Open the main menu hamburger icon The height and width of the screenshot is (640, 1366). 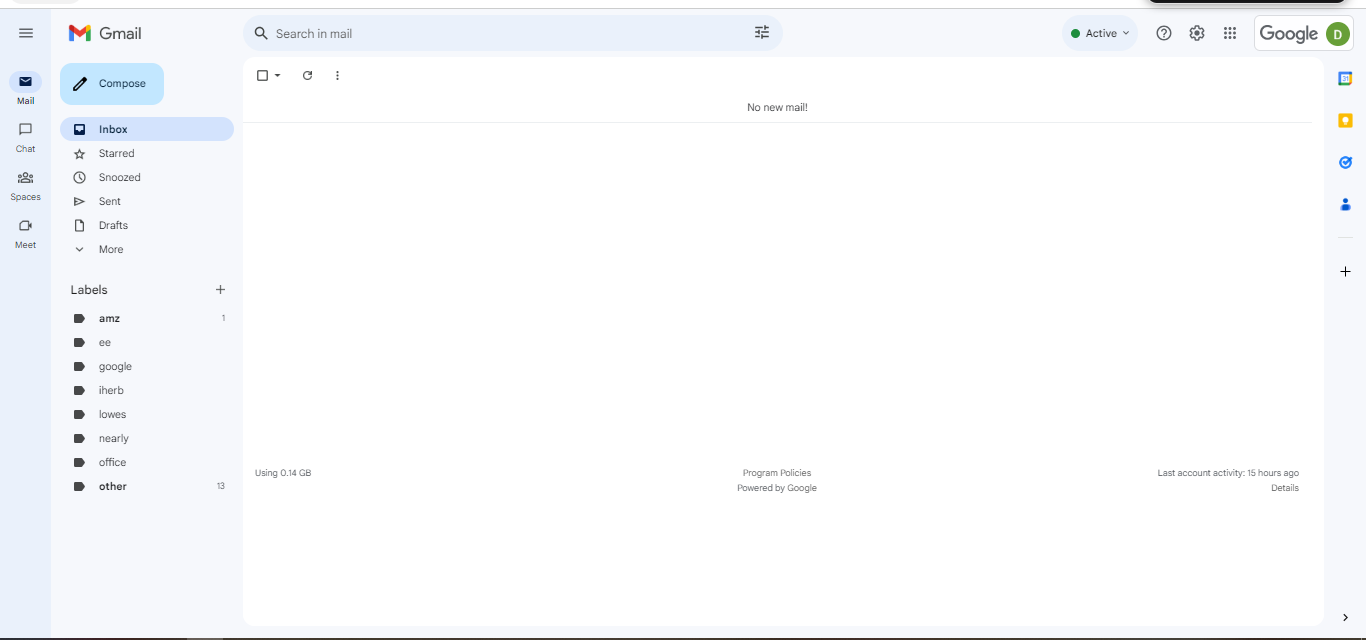point(26,33)
